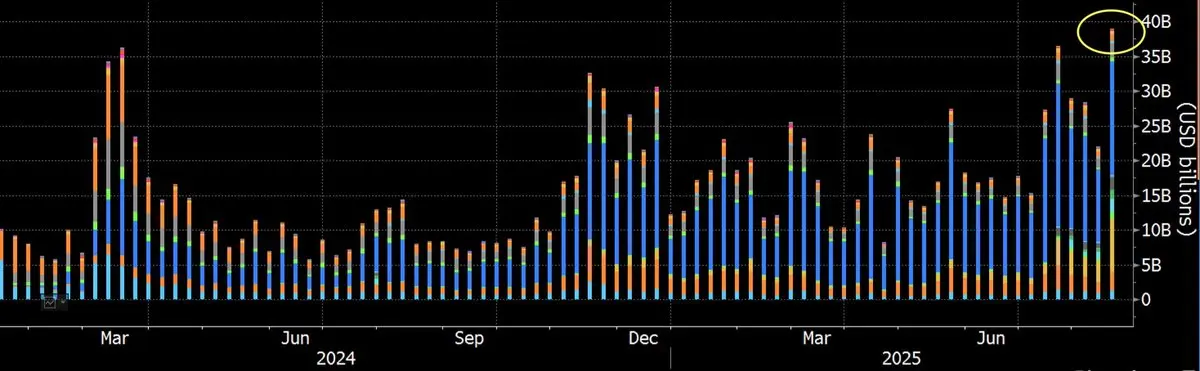
Task: Click the 30B y-axis label
Action: [x=1157, y=91]
